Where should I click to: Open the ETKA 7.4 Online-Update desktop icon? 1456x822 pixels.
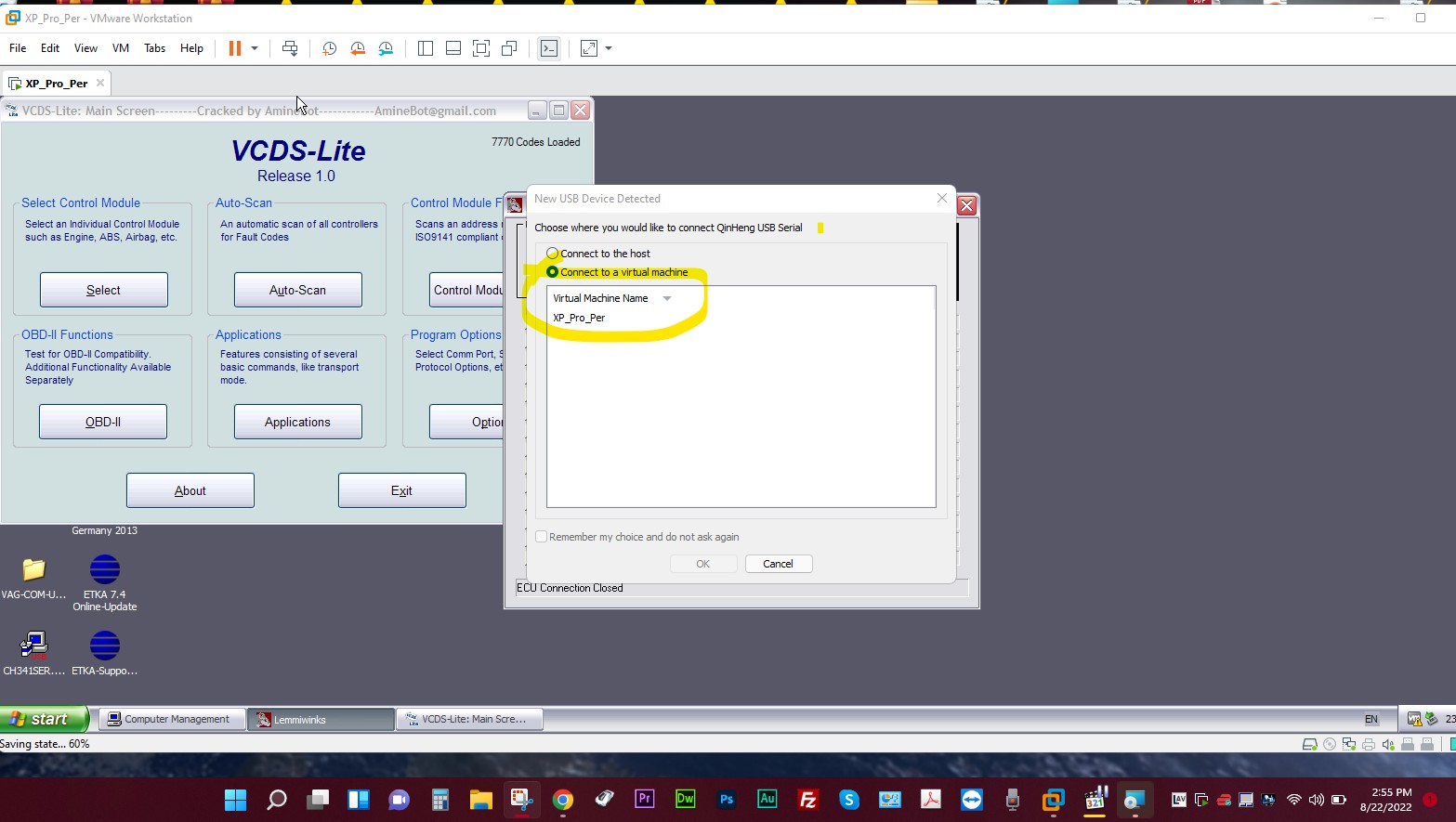pyautogui.click(x=105, y=583)
